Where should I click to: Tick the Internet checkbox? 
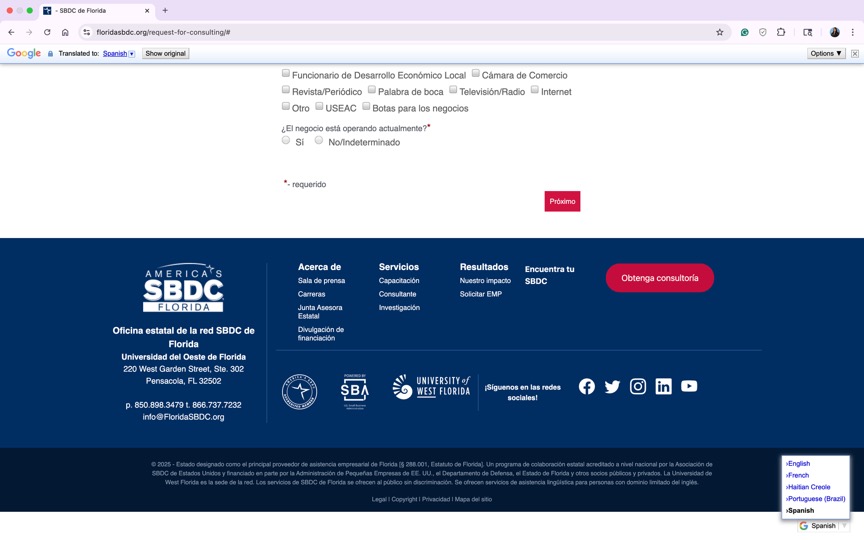point(535,90)
